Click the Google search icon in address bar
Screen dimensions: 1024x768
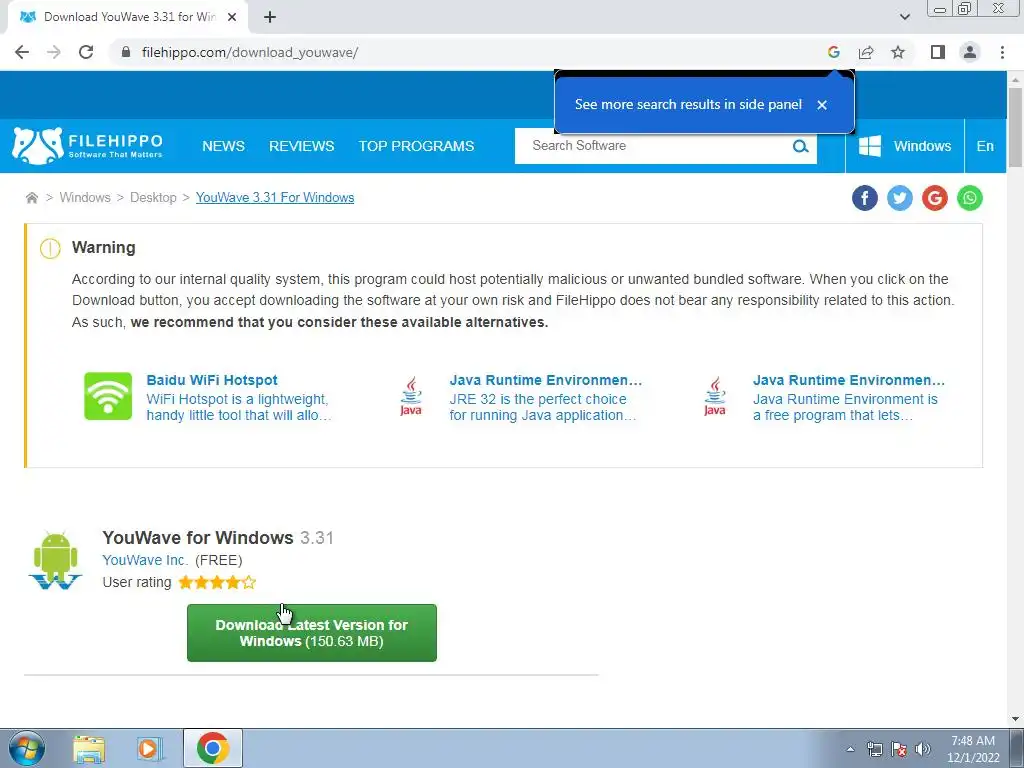tap(833, 52)
